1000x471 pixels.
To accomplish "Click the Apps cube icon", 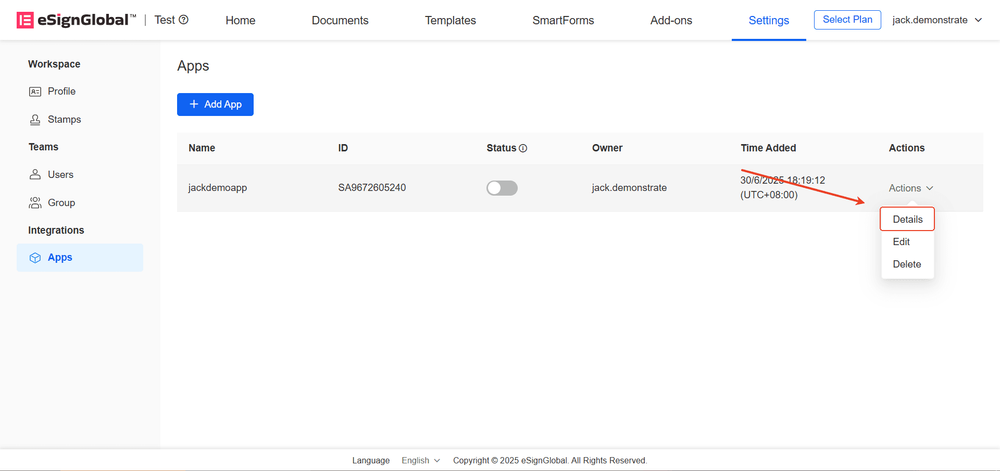I will point(35,257).
